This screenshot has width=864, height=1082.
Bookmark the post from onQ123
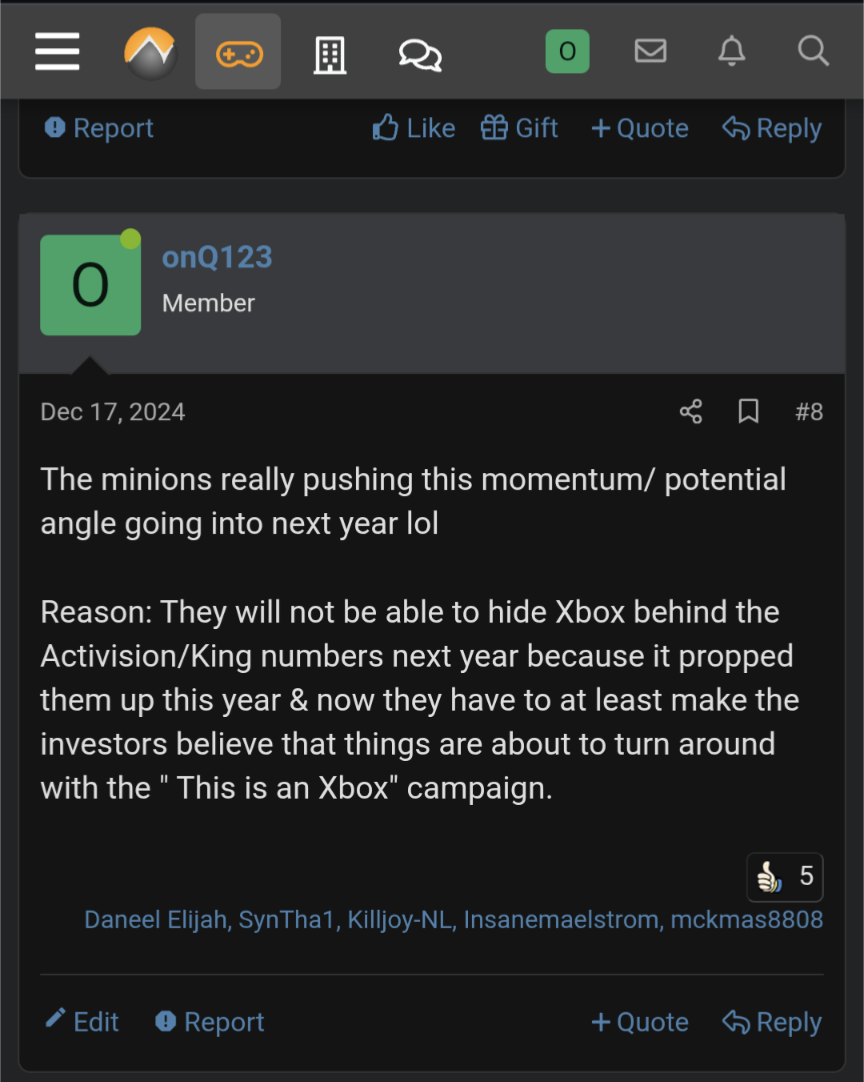(x=748, y=411)
